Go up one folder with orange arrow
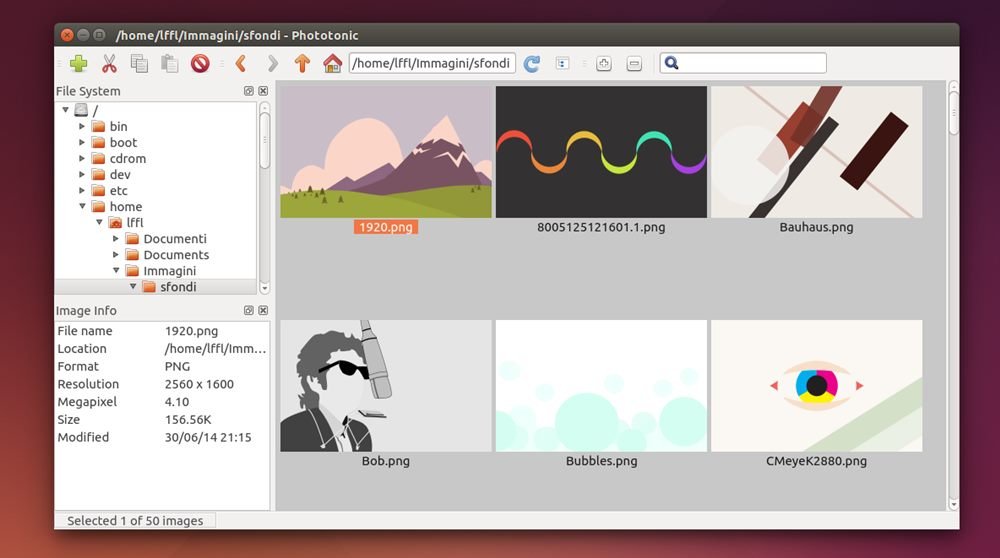1000x558 pixels. click(x=302, y=63)
